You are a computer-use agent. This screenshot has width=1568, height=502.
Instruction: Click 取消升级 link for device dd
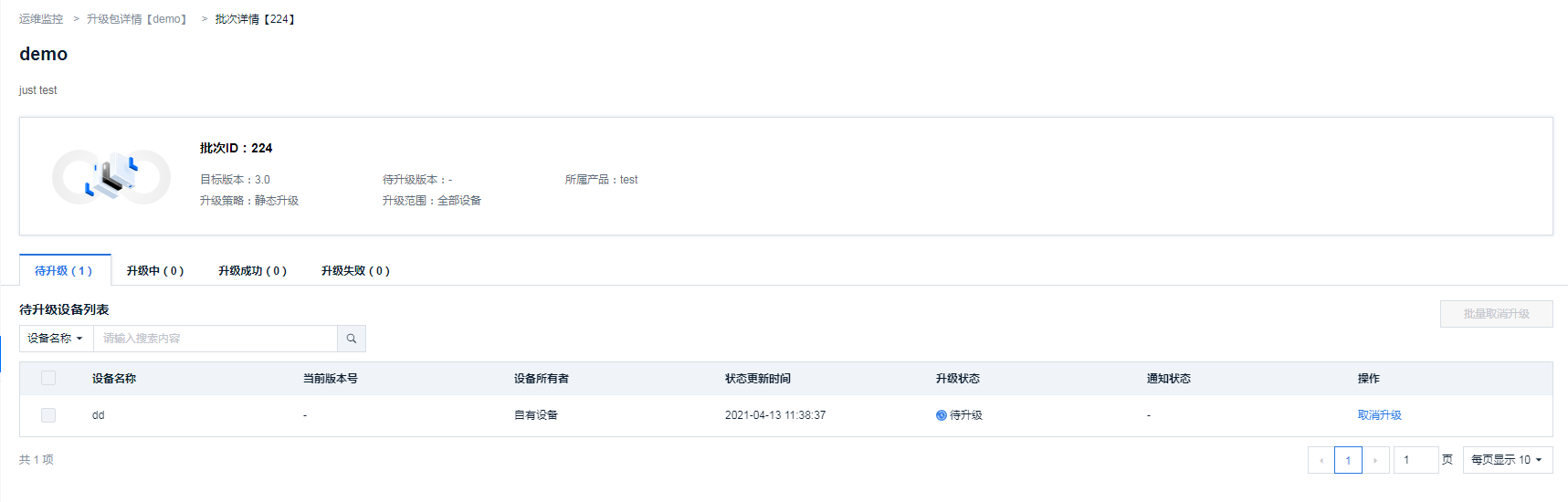1379,415
